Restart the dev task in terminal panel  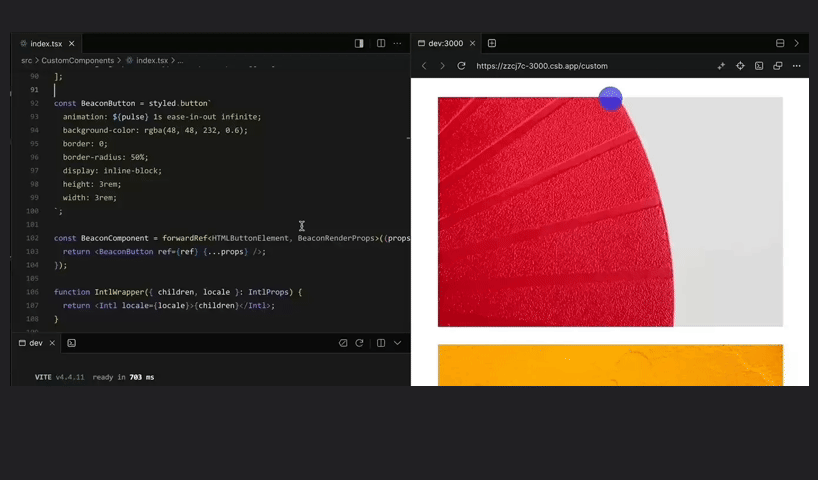pyautogui.click(x=359, y=343)
